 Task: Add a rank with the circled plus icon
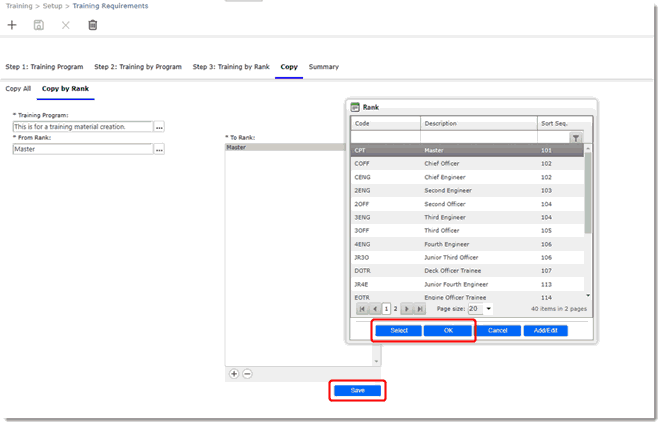234,373
